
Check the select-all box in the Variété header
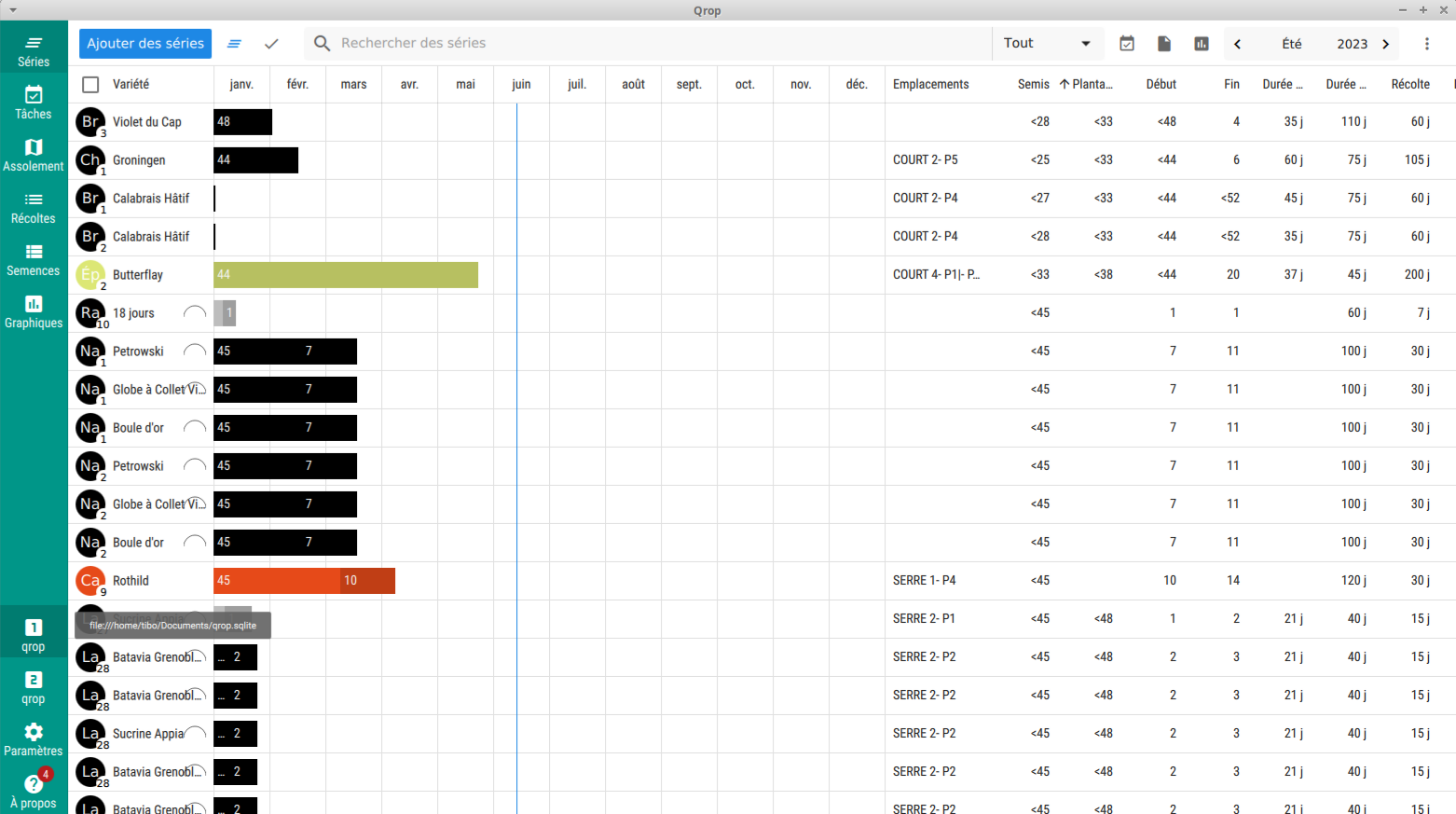[90, 84]
